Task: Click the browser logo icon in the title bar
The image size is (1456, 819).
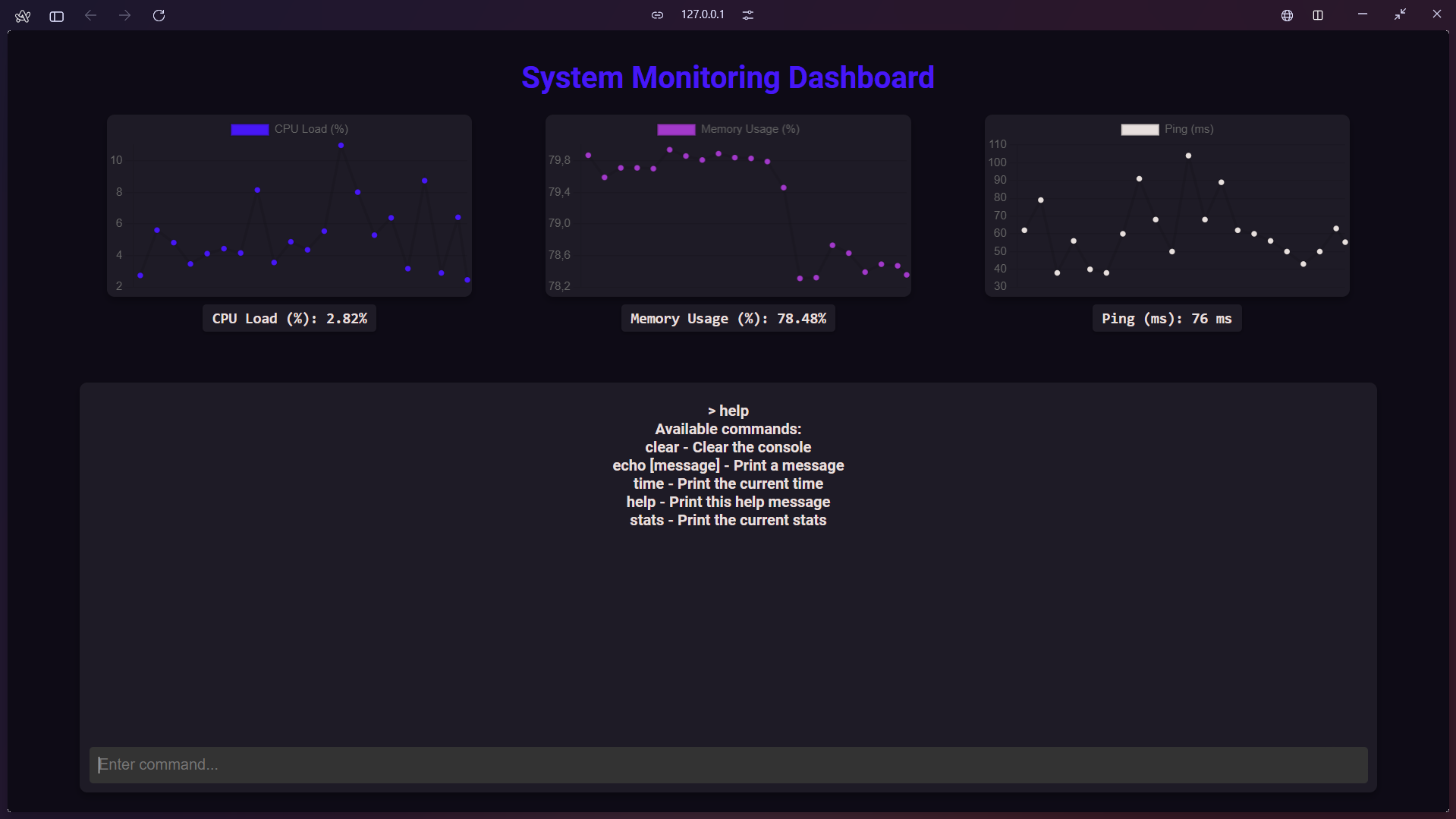Action: 23,16
